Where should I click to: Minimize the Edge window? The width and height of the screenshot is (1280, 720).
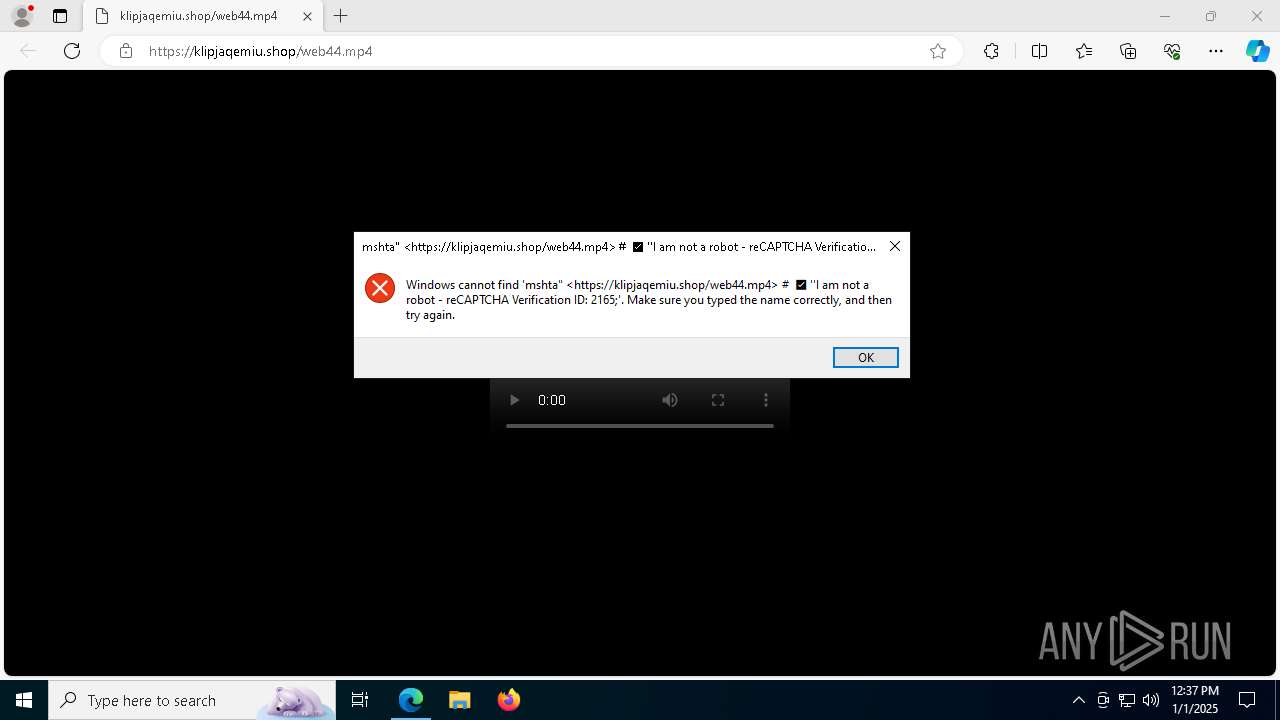pyautogui.click(x=1164, y=16)
